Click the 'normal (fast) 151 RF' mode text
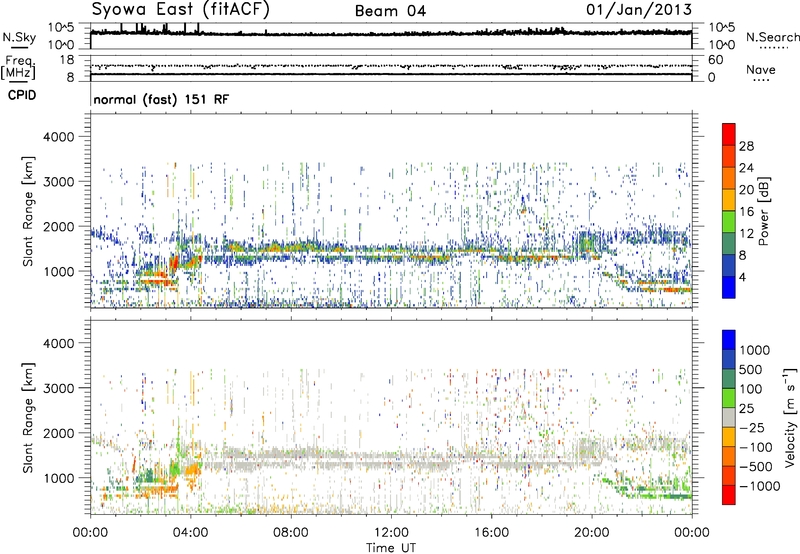Viewport: 800px width, 554px height. pyautogui.click(x=161, y=99)
